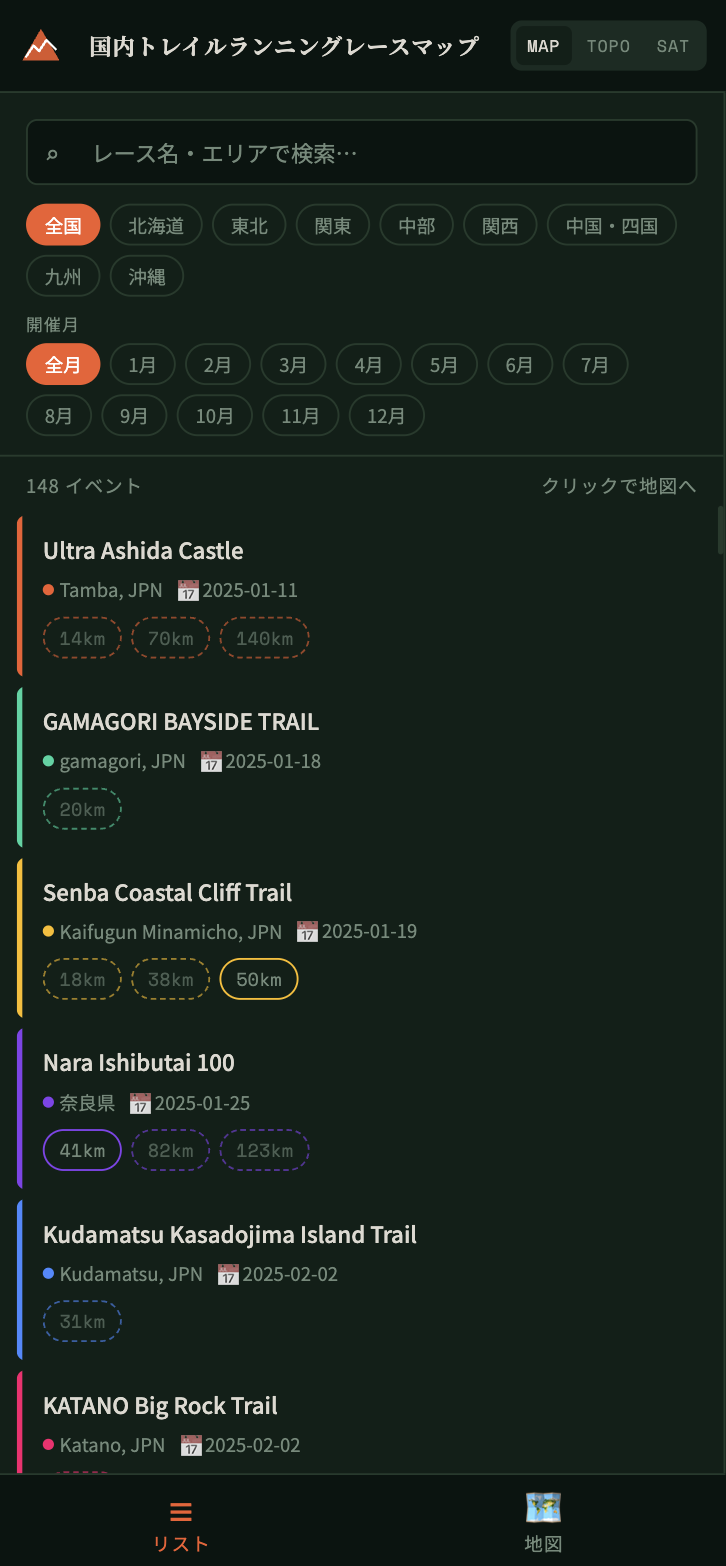Open the リスト hamburger list icon
The width and height of the screenshot is (726, 1566).
pyautogui.click(x=181, y=1511)
